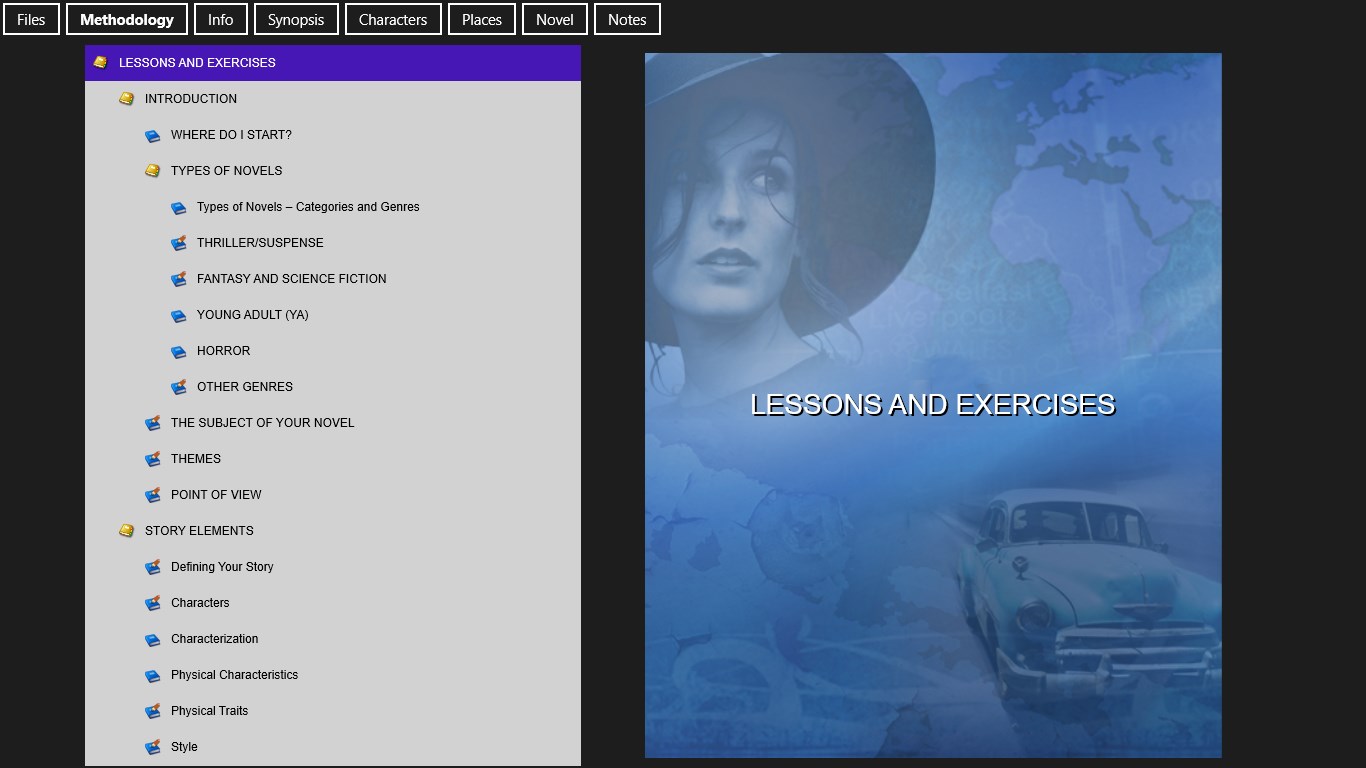
Task: Select THE SUBJECT OF YOUR NOVEL entry
Action: pyautogui.click(x=262, y=423)
